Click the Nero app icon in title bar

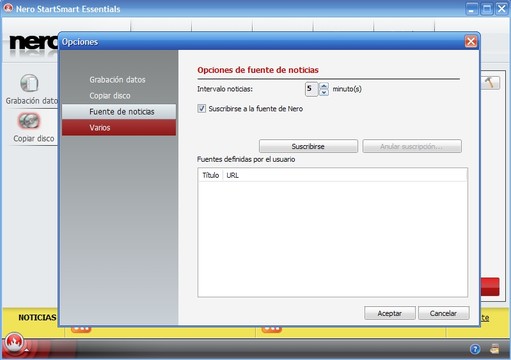[x=8, y=8]
